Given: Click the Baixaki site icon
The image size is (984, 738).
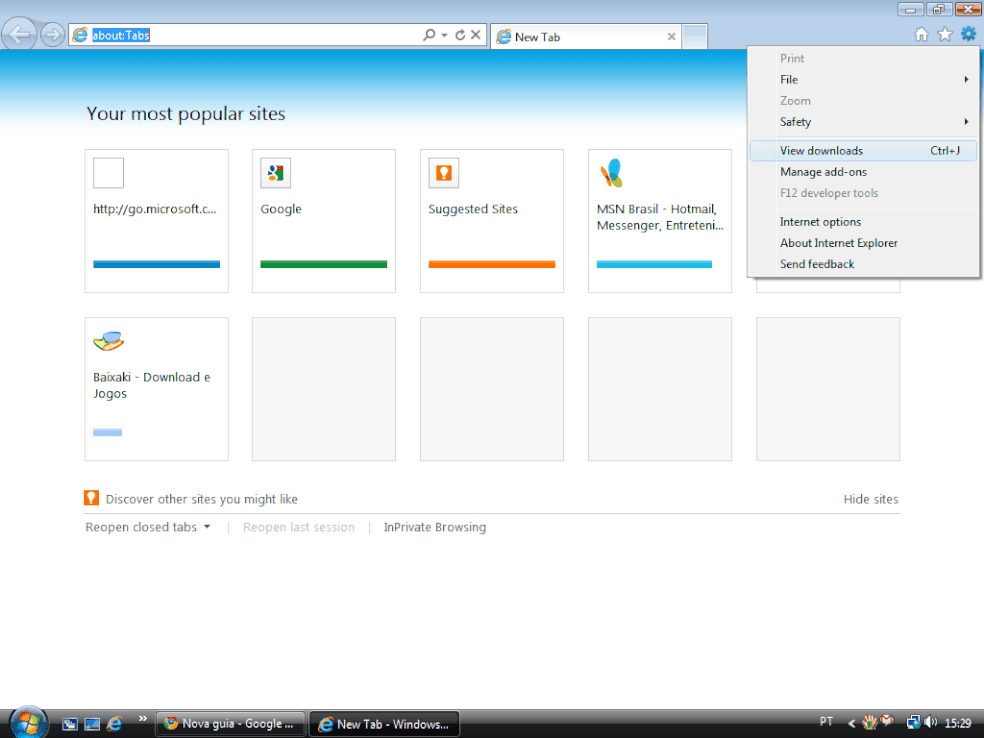Looking at the screenshot, I should pos(109,341).
